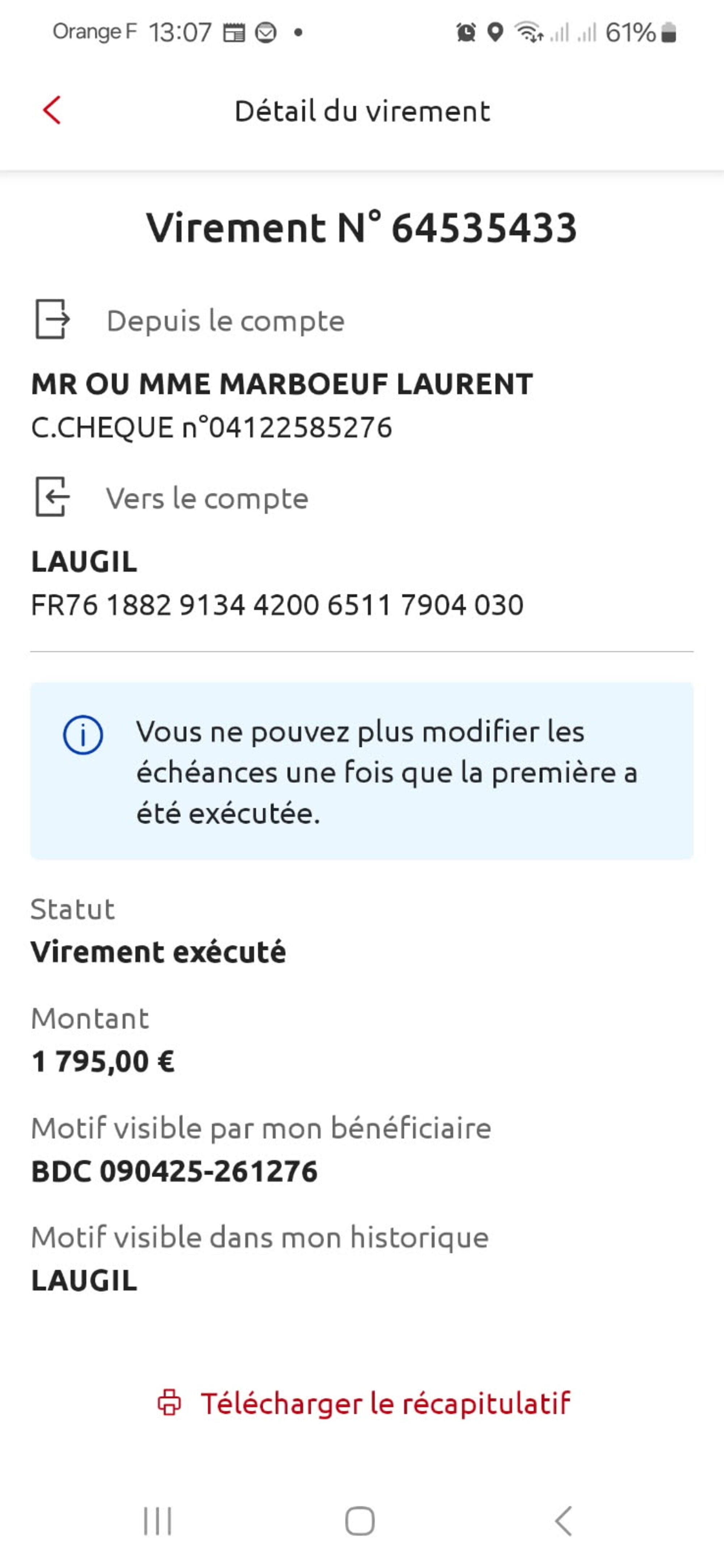Tap Télécharger le récapitulatif link
724x1568 pixels.
[385, 1403]
